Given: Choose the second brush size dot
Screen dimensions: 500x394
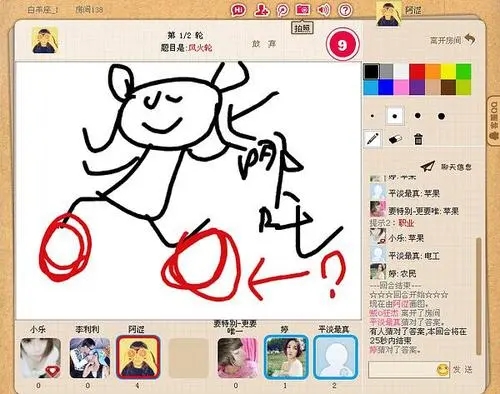Looking at the screenshot, I should pos(395,116).
